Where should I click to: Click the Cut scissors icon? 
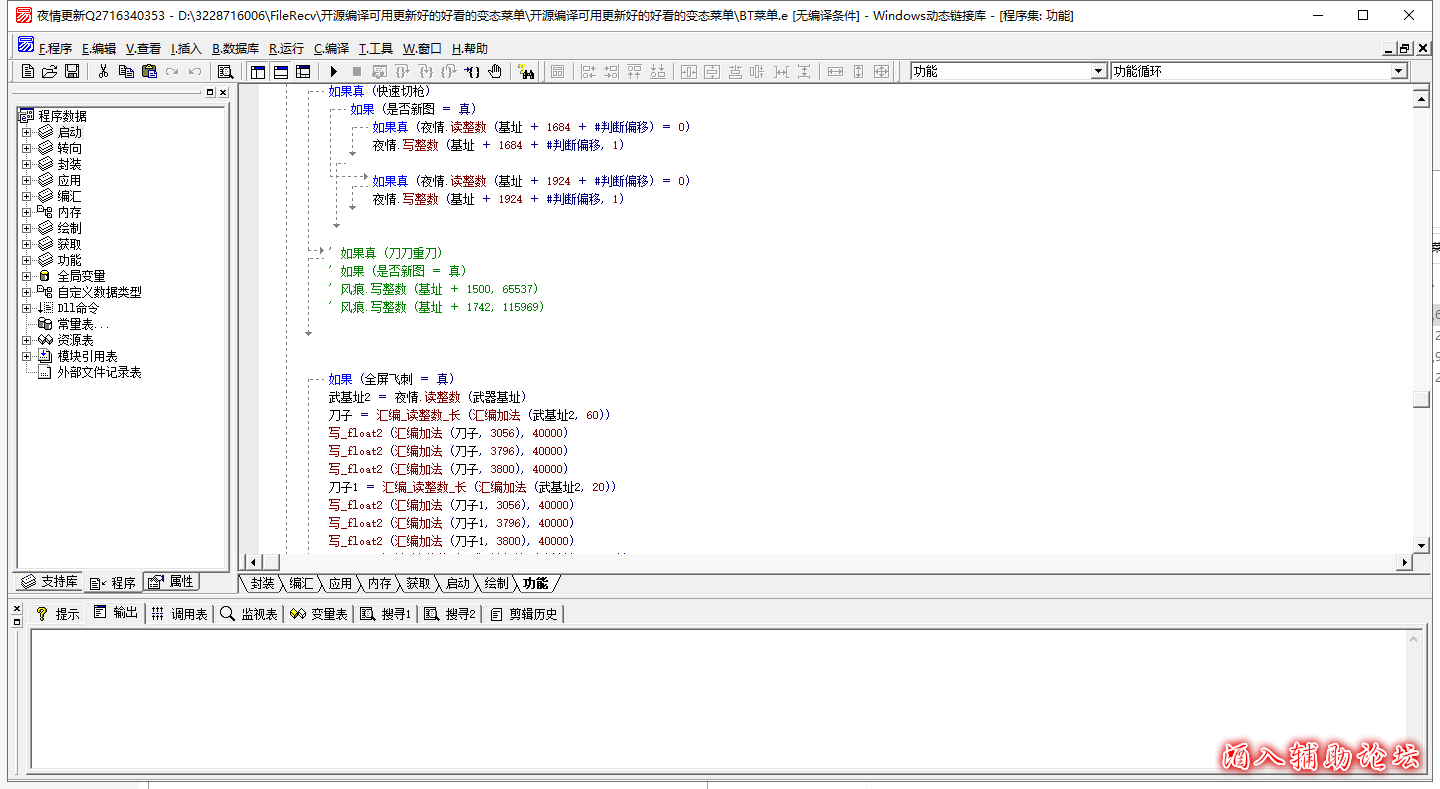(x=103, y=71)
